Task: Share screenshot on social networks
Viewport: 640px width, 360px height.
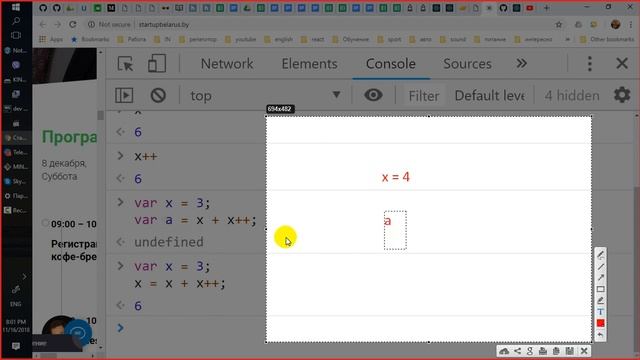Action: coord(518,351)
